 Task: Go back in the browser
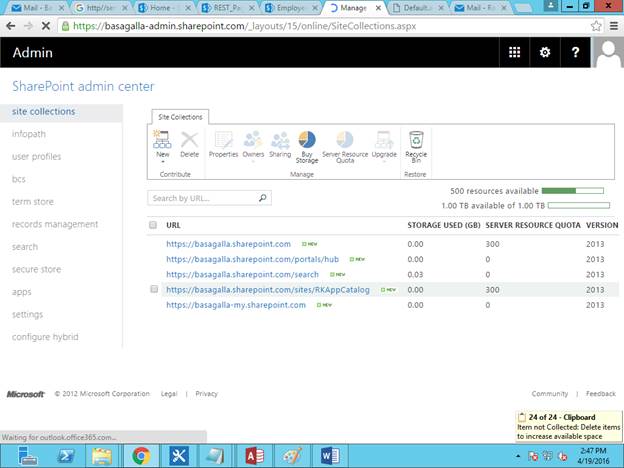tap(11, 26)
